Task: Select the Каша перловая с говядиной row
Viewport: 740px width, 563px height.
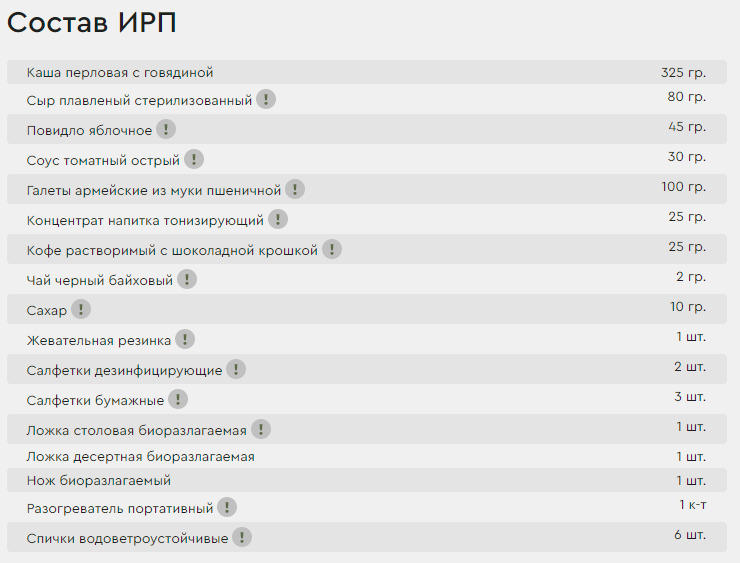Action: point(367,72)
